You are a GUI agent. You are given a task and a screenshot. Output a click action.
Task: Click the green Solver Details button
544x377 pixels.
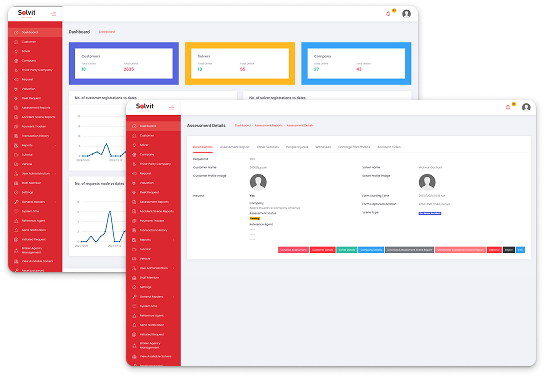tap(347, 250)
